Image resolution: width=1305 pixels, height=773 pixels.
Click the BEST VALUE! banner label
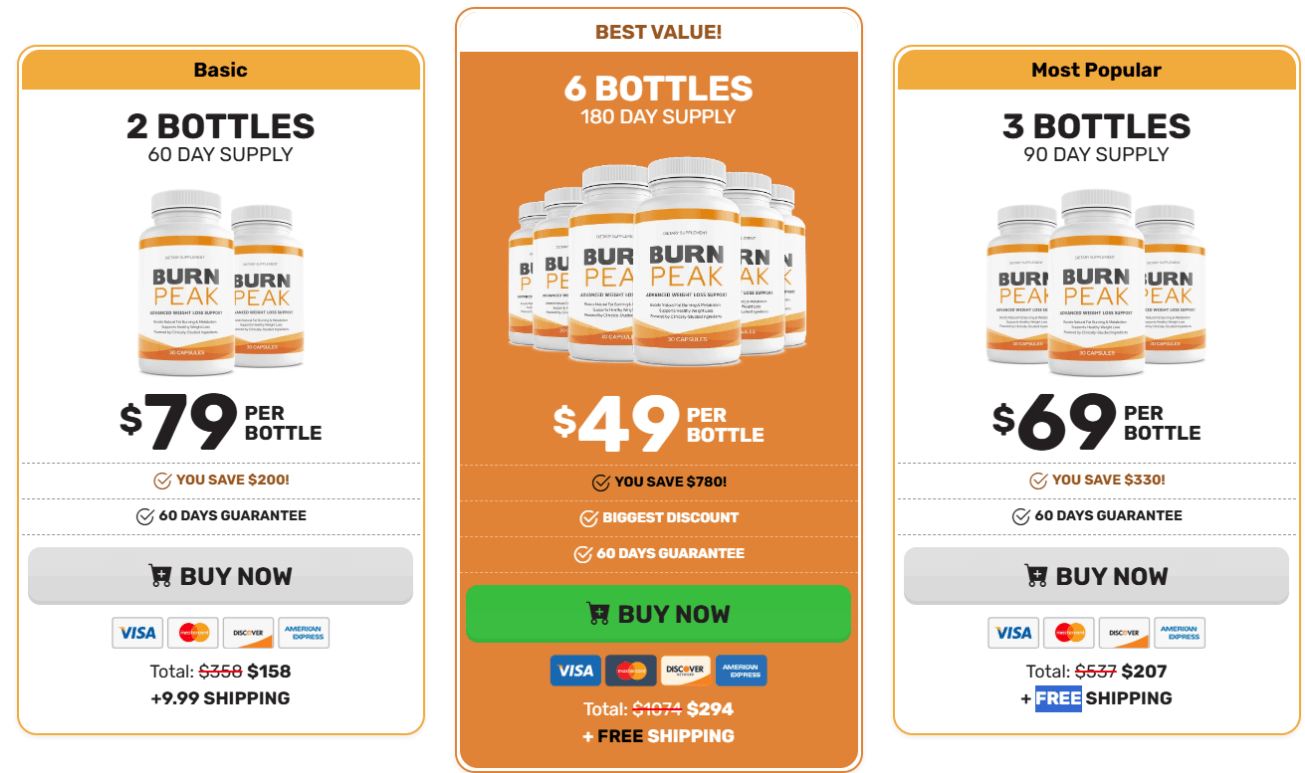pos(659,32)
